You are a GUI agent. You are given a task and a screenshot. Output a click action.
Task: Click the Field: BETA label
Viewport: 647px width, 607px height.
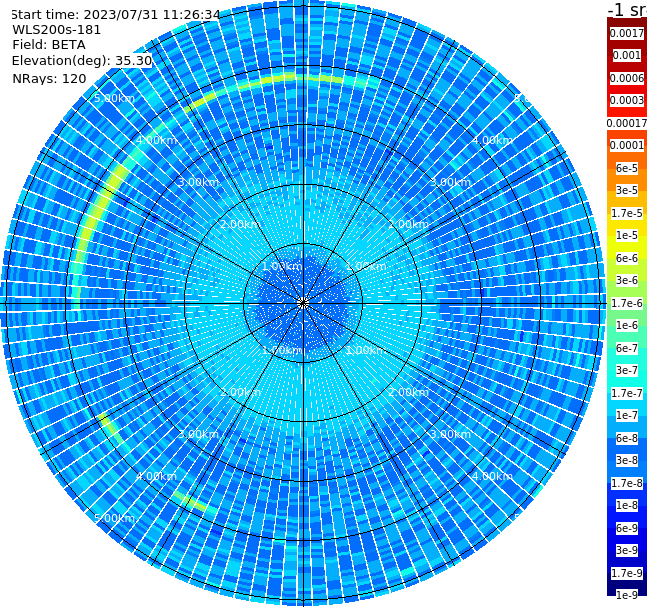[x=49, y=45]
